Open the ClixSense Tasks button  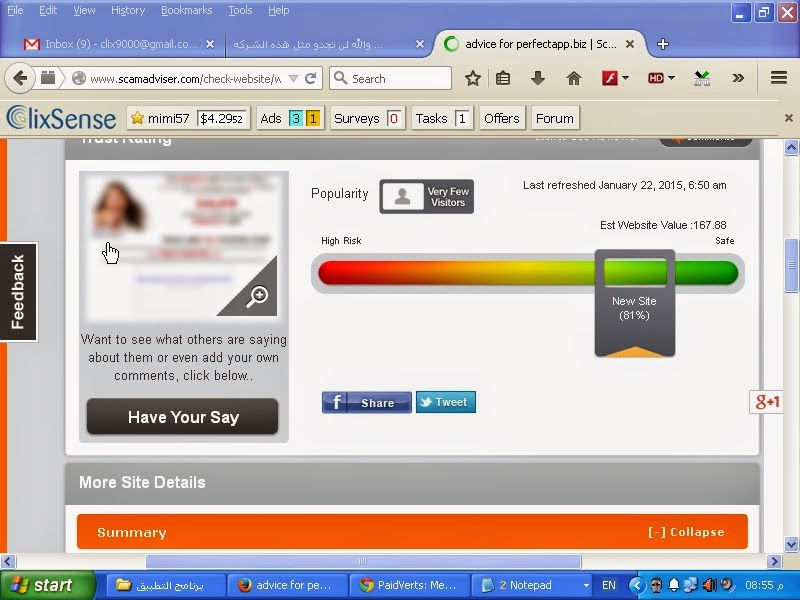(442, 118)
